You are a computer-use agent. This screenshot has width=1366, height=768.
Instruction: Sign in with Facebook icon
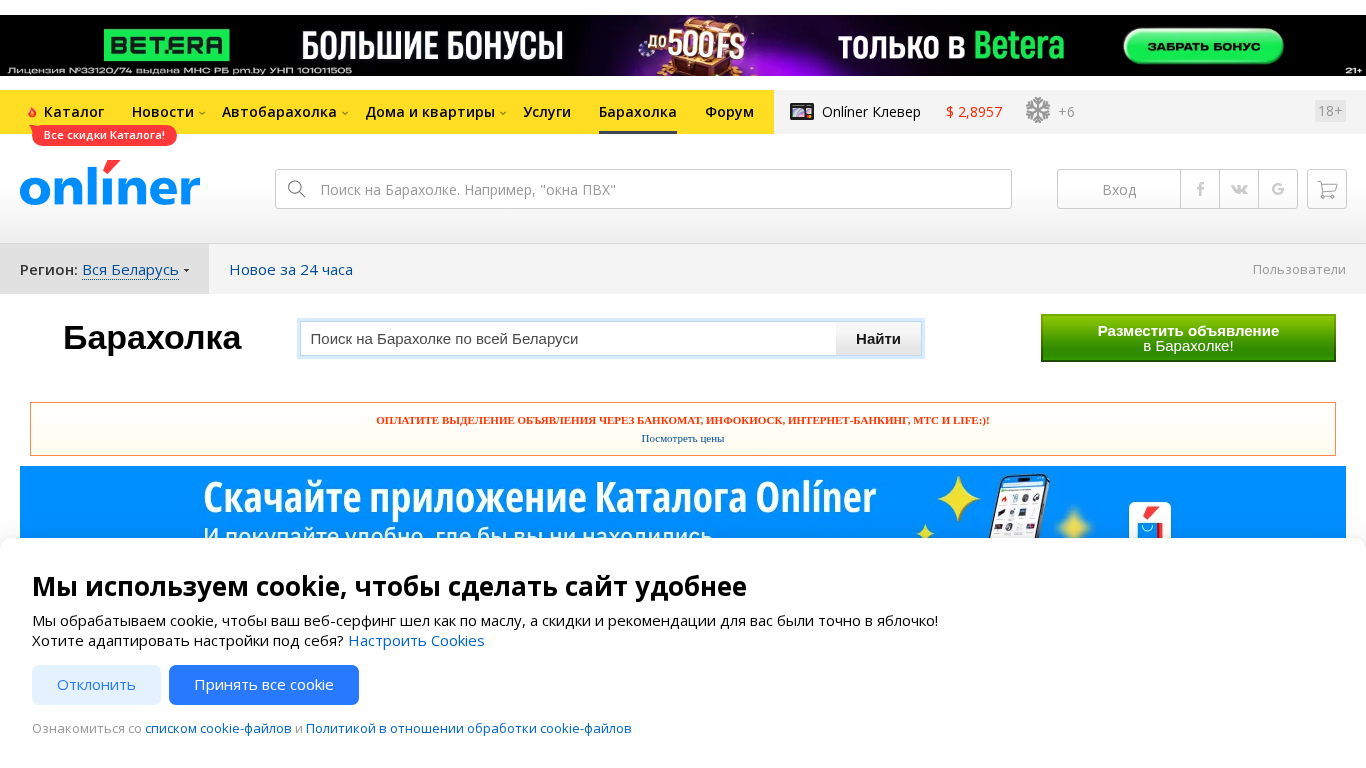(x=1200, y=189)
